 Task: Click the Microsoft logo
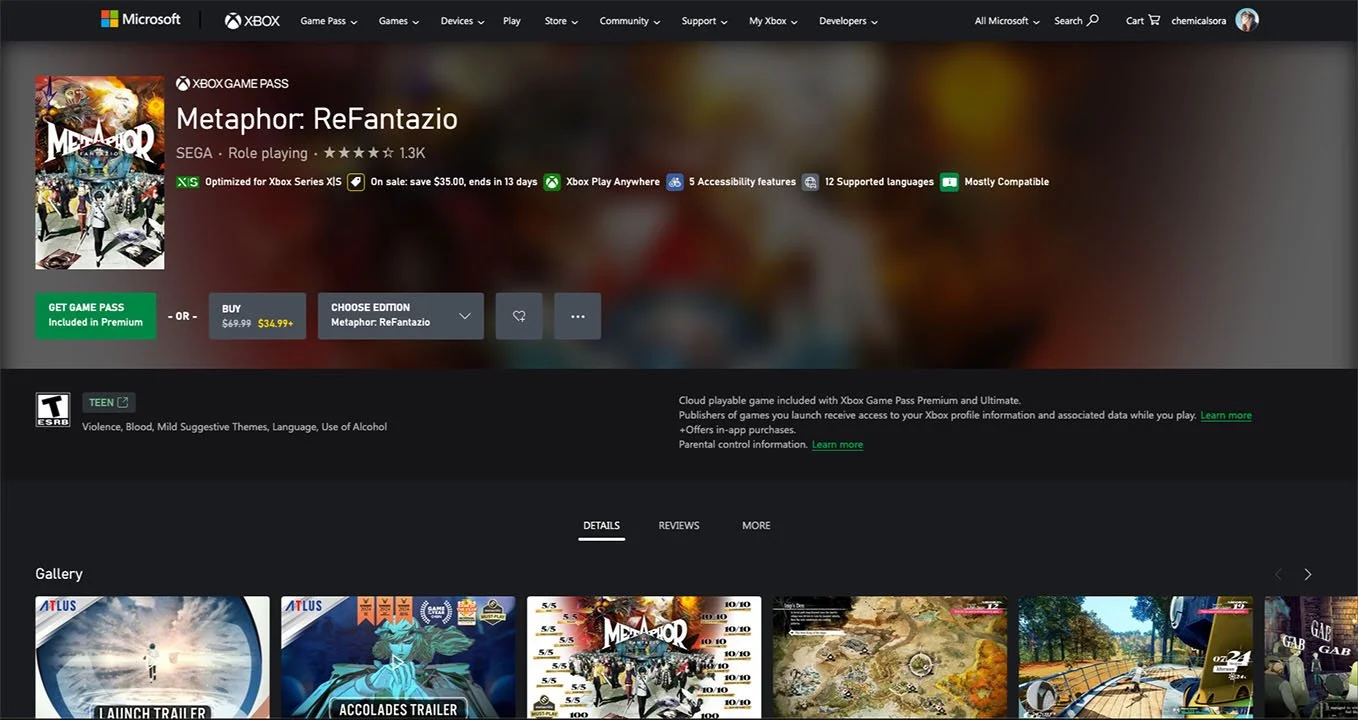141,19
